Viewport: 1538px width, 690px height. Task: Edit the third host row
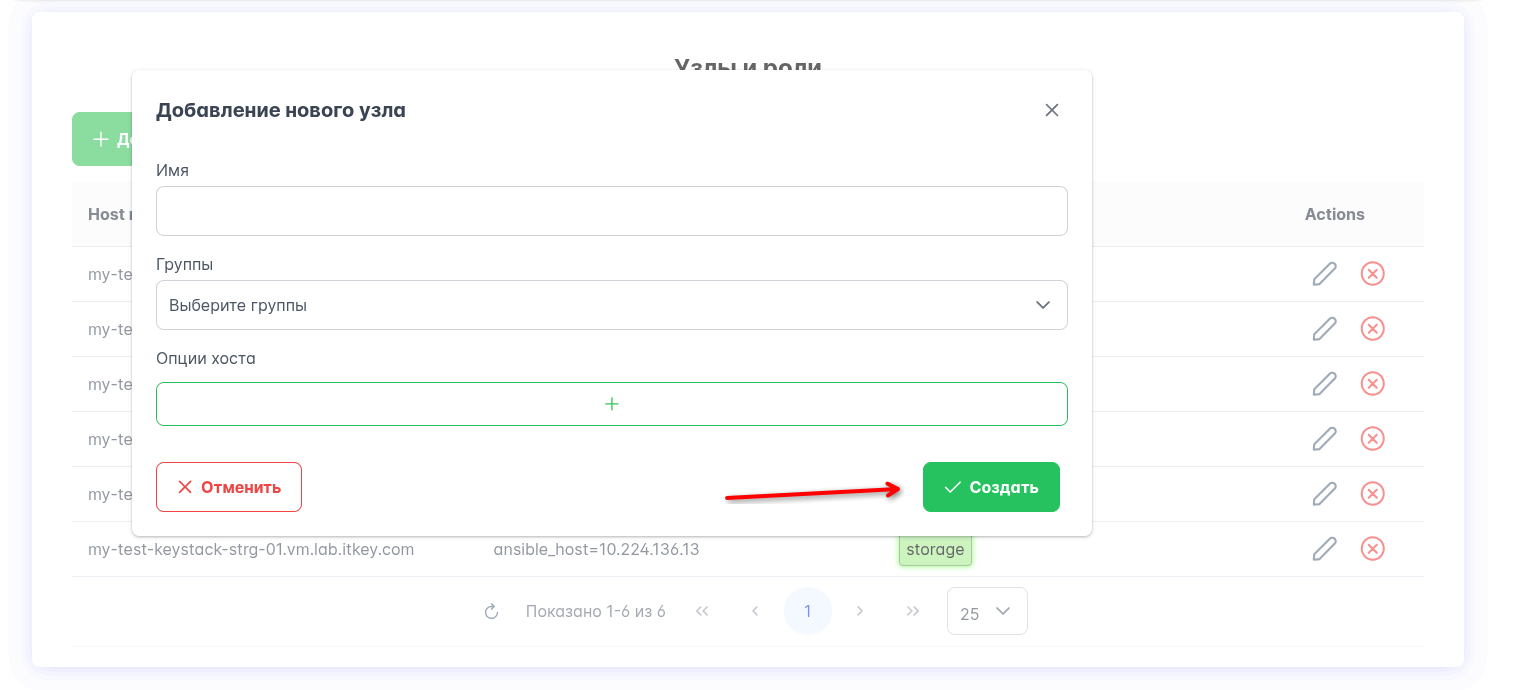1324,384
